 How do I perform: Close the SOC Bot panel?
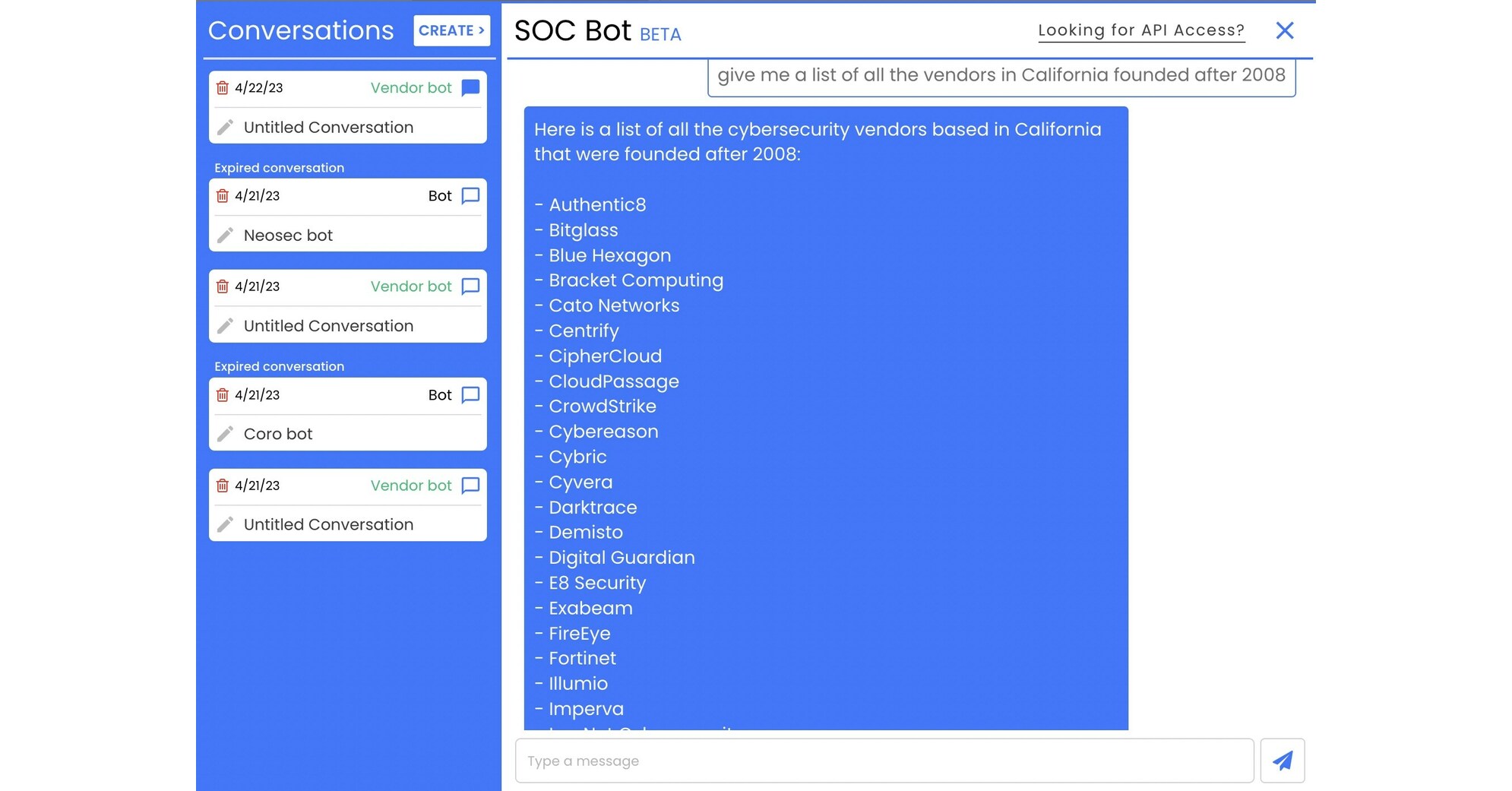1285,30
